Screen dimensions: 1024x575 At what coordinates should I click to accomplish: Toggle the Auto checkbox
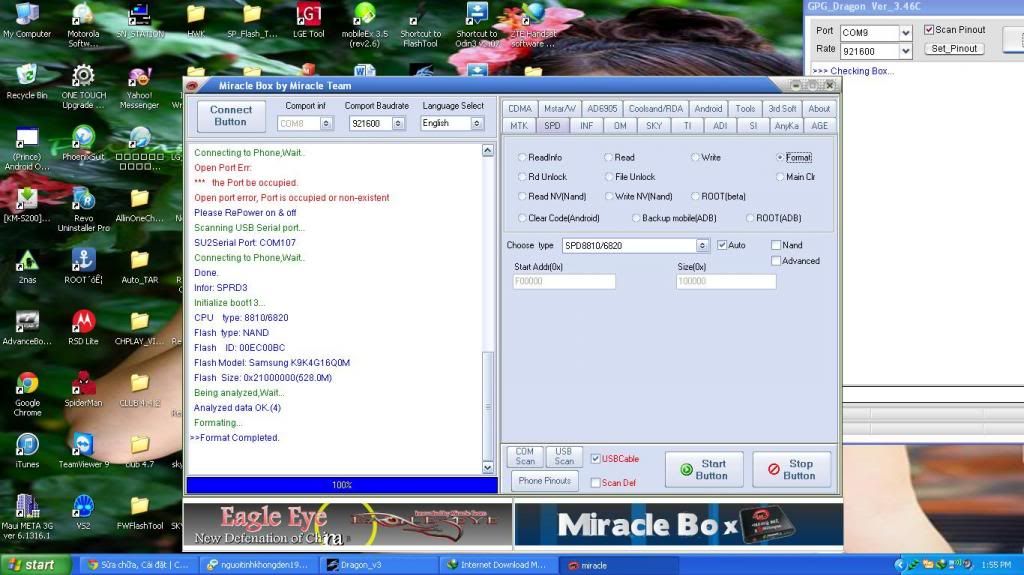click(x=722, y=245)
